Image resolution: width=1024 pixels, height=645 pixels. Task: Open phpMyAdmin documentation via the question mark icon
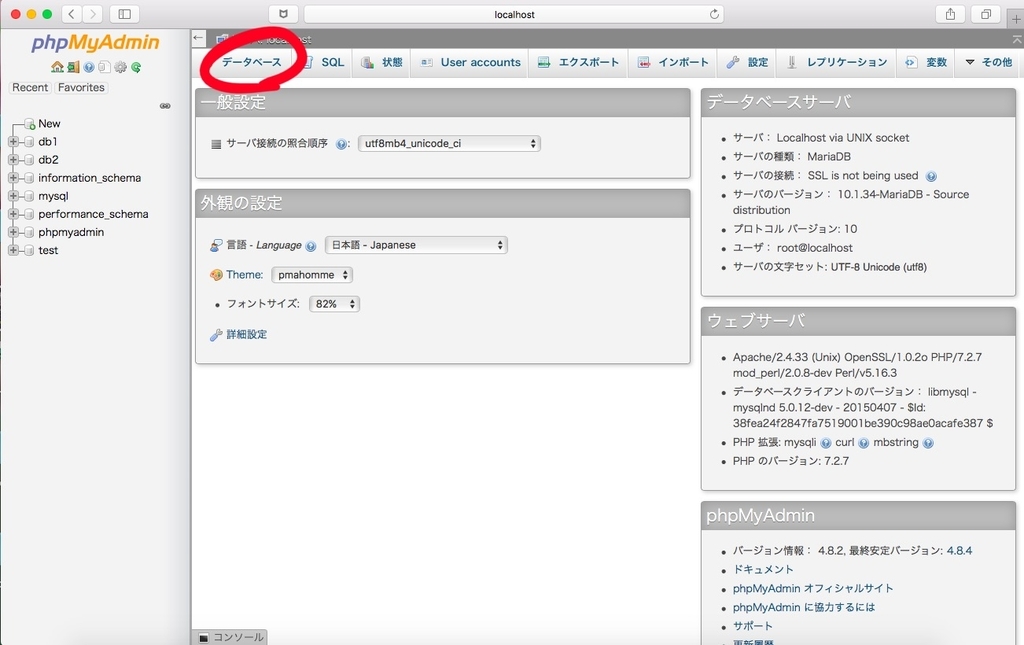88,67
